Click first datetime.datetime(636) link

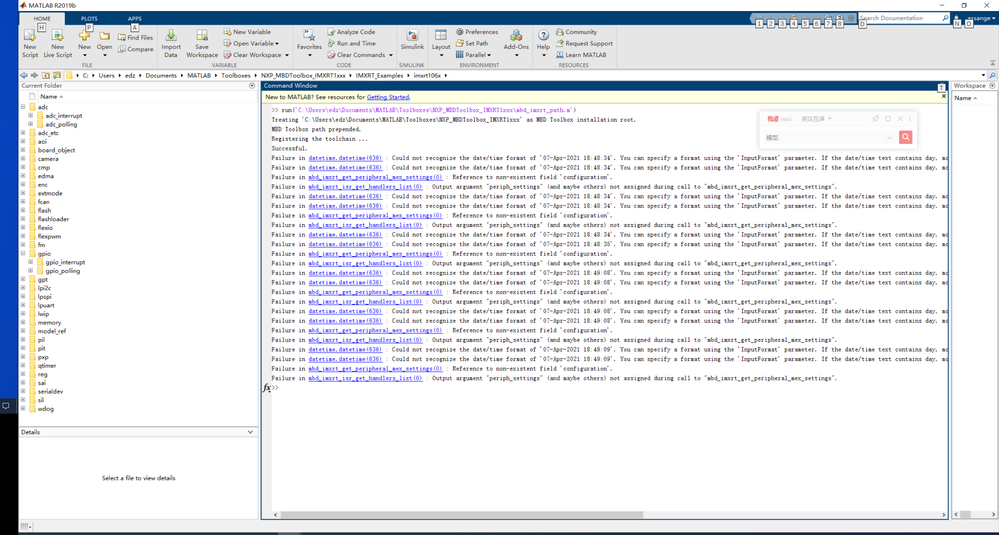click(x=345, y=158)
